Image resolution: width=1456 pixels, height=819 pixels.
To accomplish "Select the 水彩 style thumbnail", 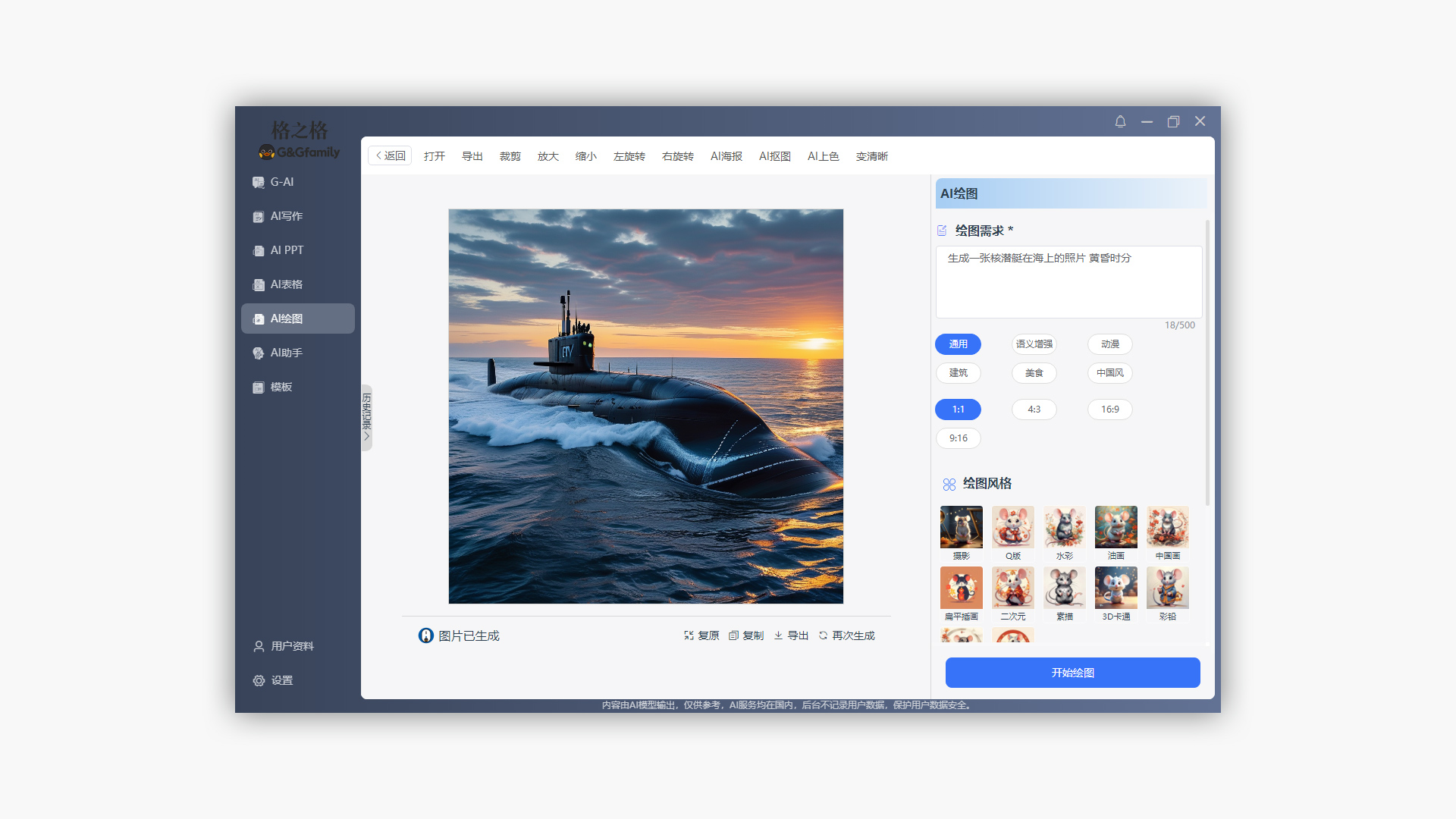I will pos(1064,528).
